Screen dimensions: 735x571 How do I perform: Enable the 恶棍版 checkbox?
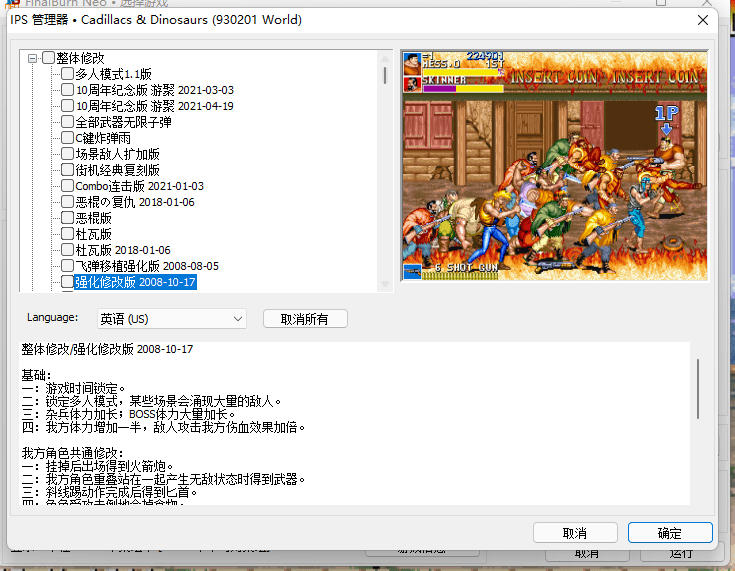tap(68, 218)
